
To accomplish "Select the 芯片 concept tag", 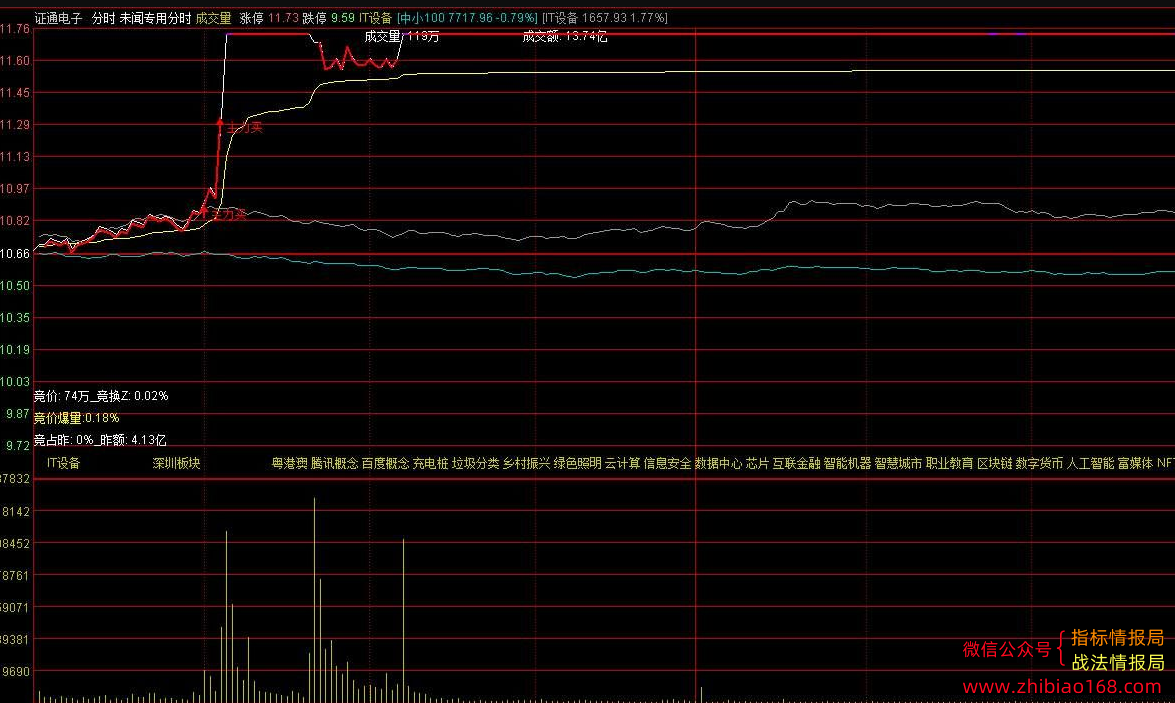I will 757,463.
